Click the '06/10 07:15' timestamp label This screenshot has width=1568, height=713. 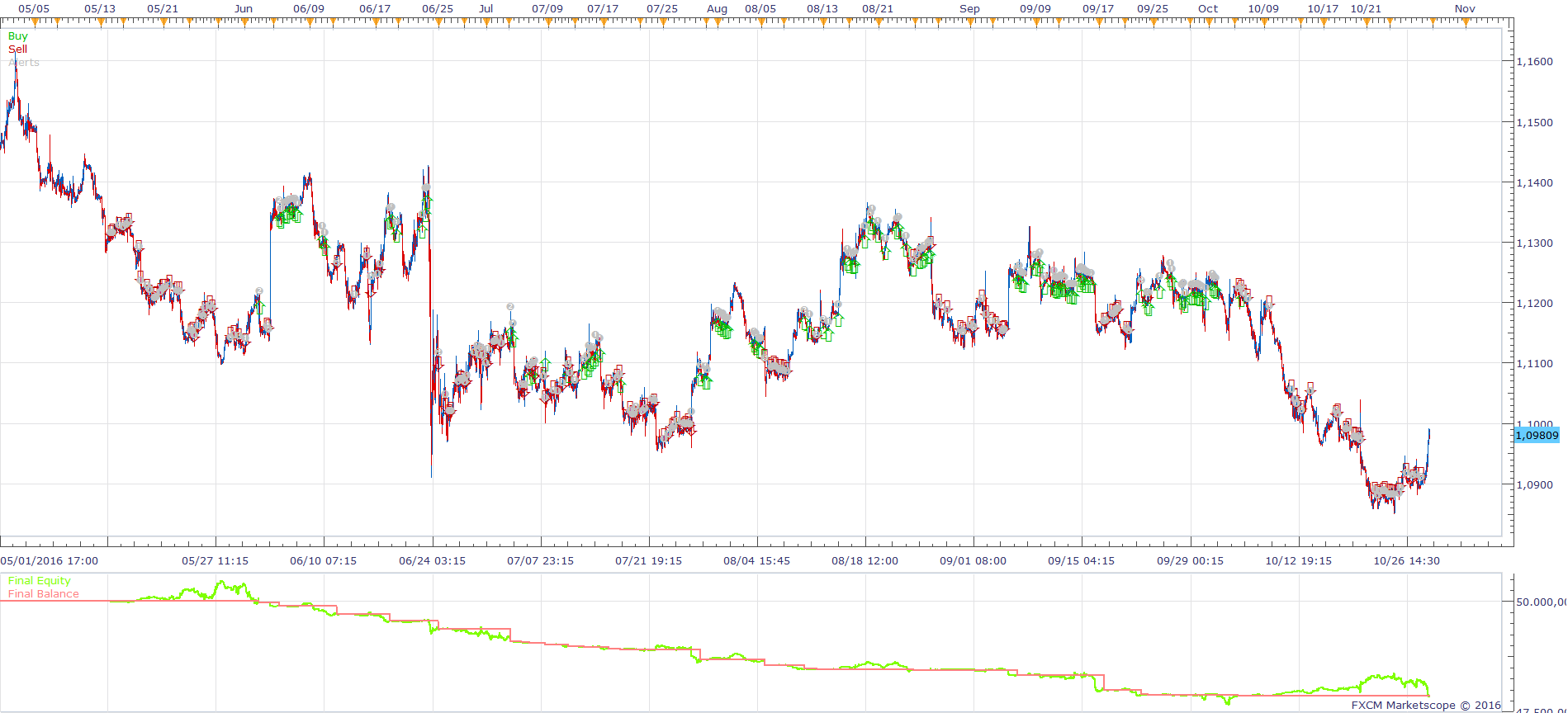pyautogui.click(x=323, y=561)
